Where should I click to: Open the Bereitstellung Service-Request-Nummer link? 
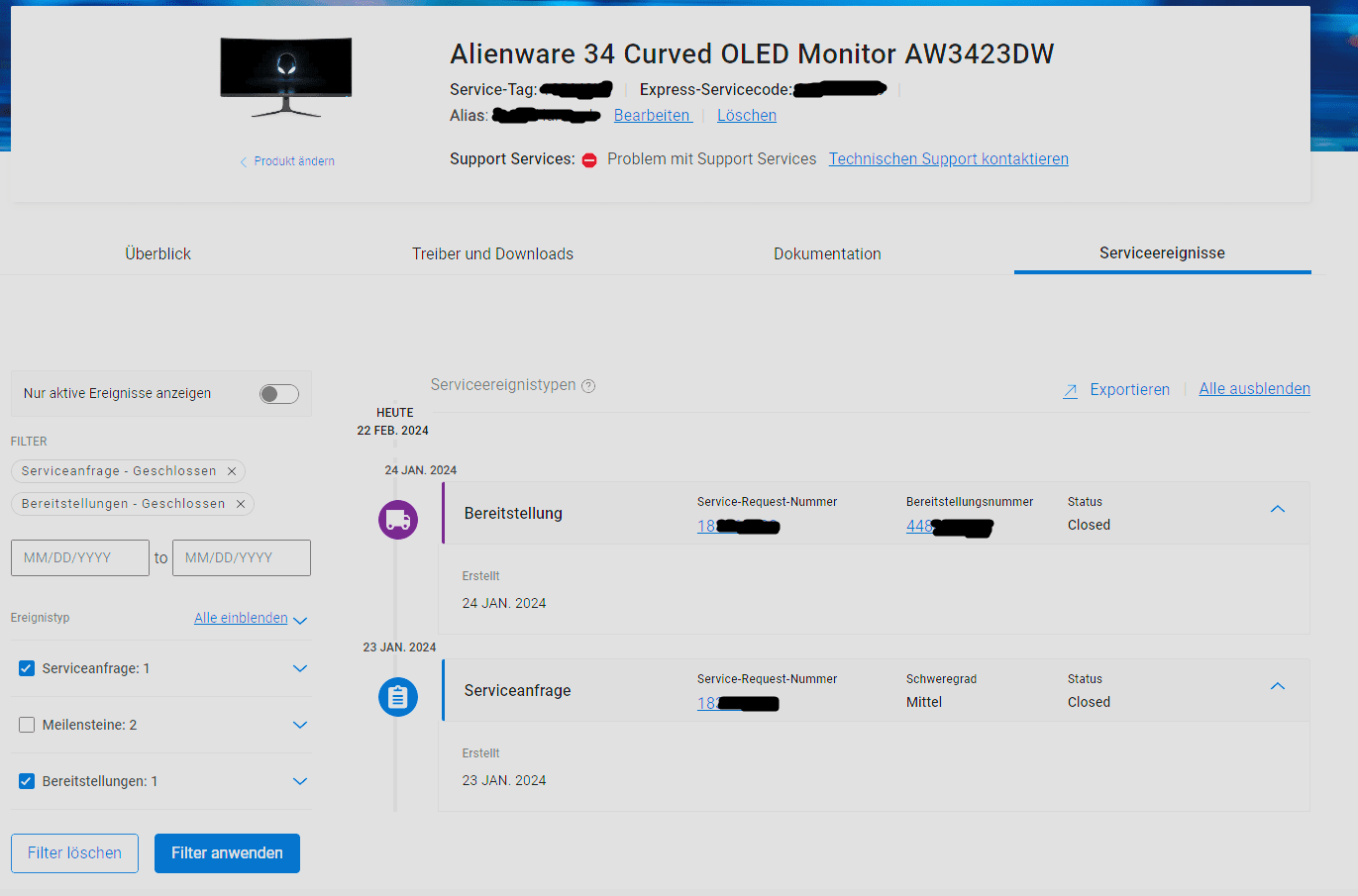pyautogui.click(x=738, y=526)
